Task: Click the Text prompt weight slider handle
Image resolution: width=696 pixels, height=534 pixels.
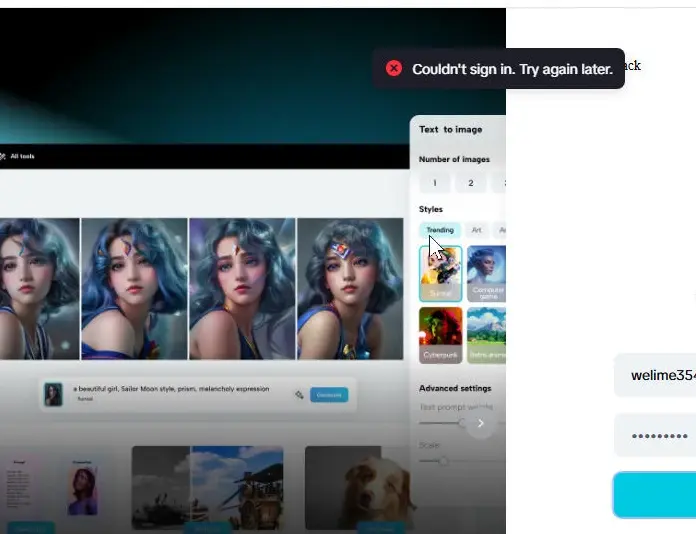Action: point(463,423)
